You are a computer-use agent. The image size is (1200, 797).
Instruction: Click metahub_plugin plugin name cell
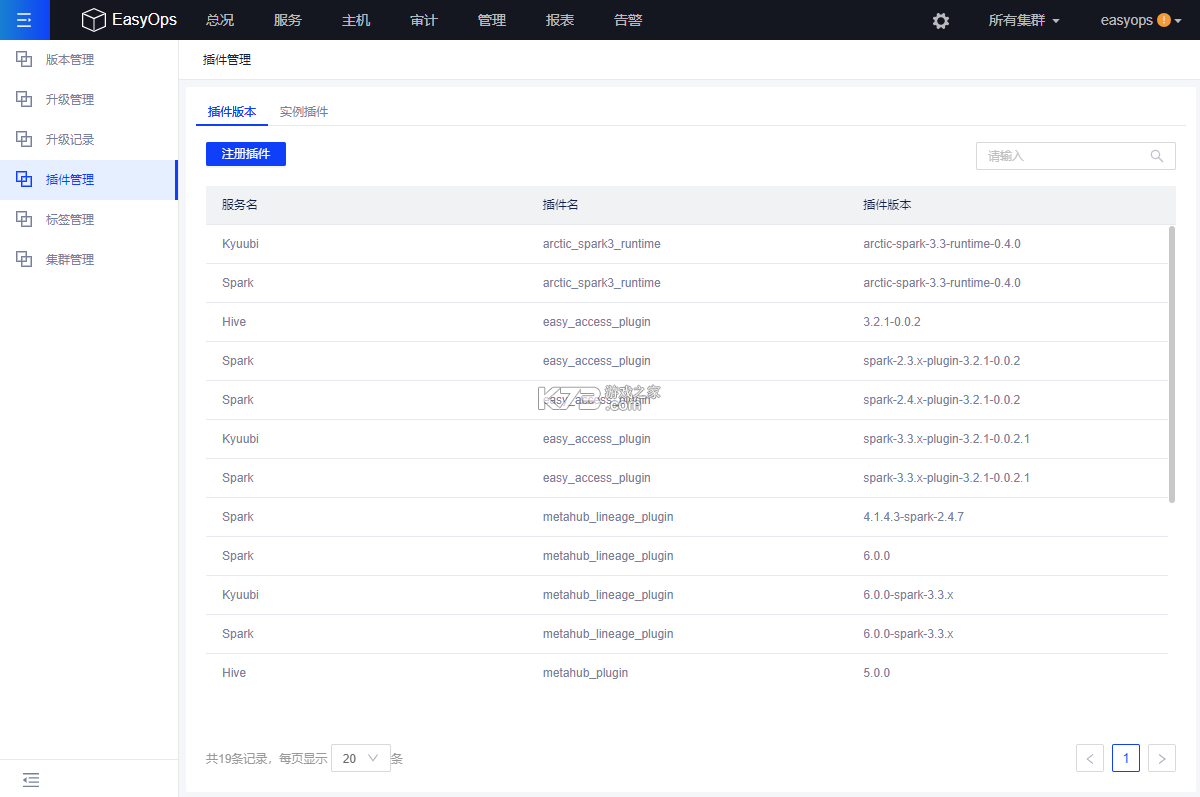tap(586, 673)
